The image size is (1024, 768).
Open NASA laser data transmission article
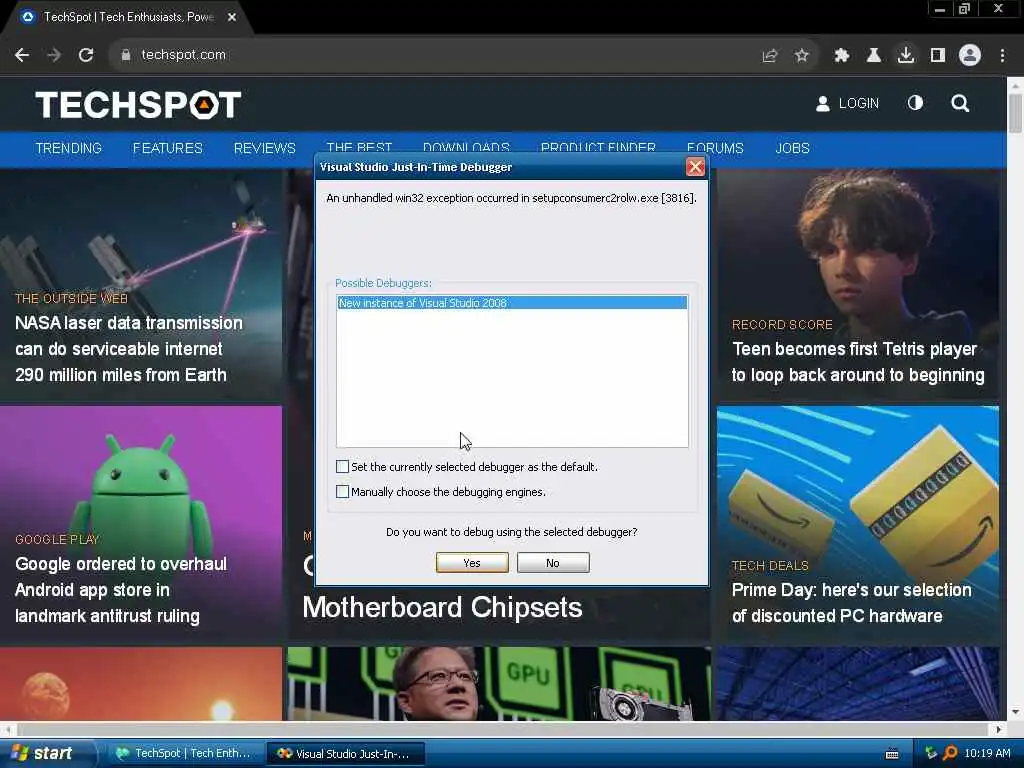(129, 349)
